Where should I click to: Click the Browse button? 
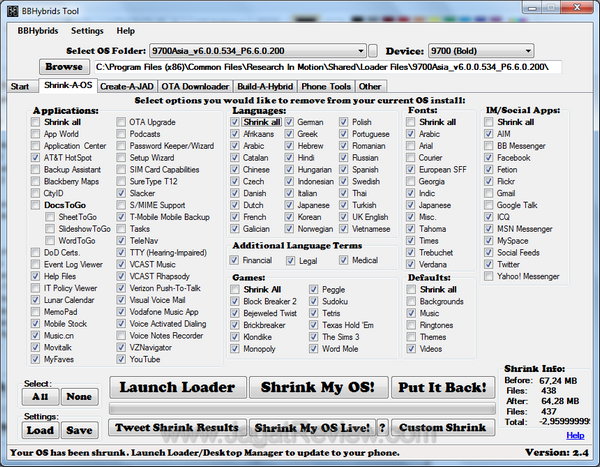[64, 67]
